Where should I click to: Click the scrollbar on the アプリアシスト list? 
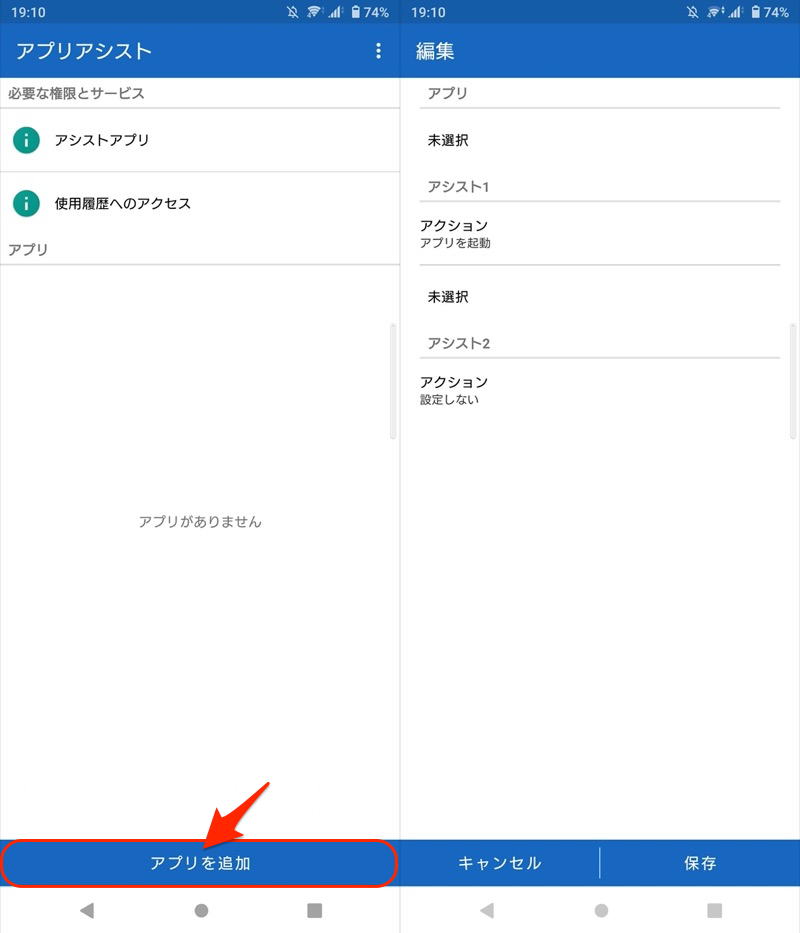[x=393, y=381]
